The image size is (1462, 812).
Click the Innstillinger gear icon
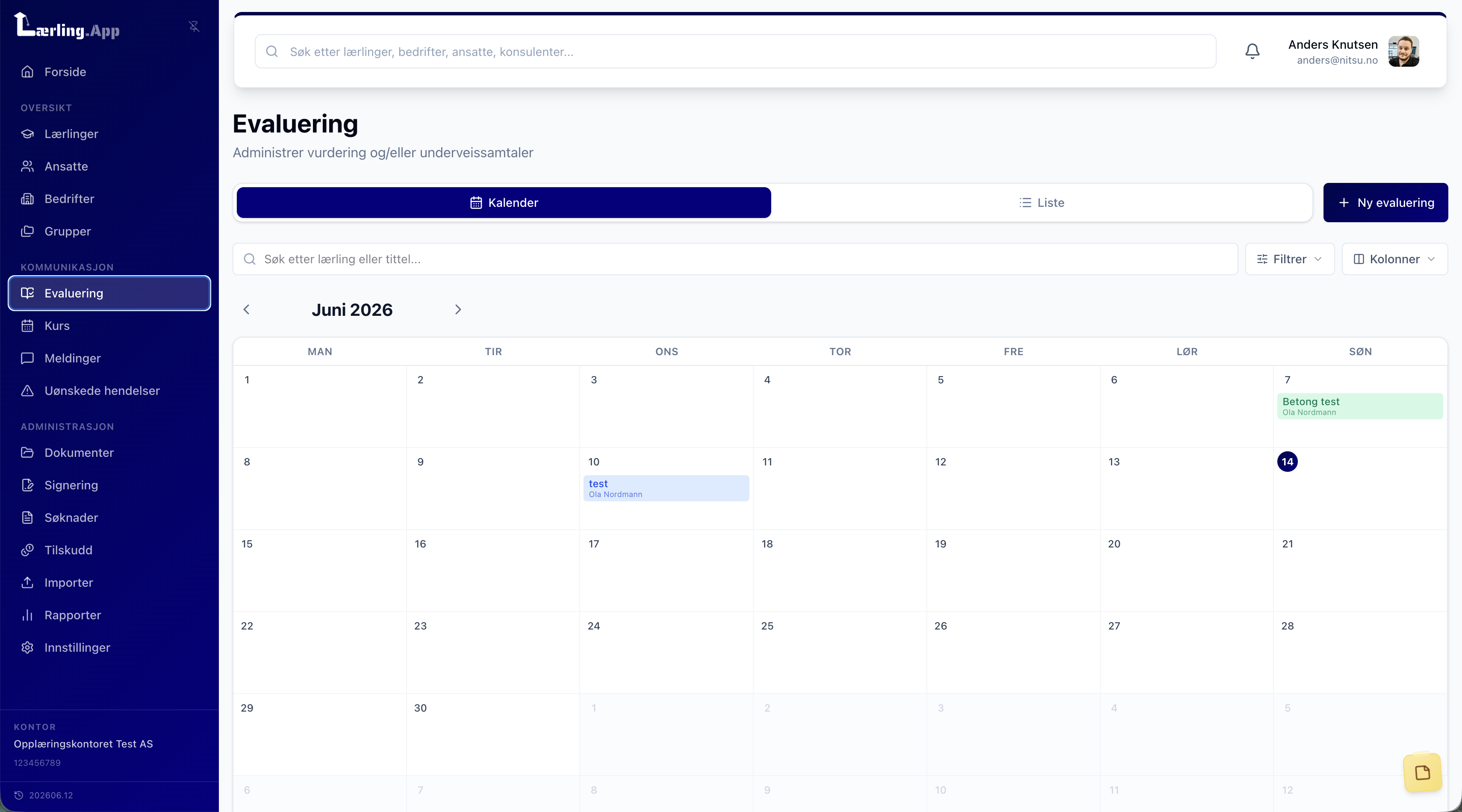coord(27,647)
